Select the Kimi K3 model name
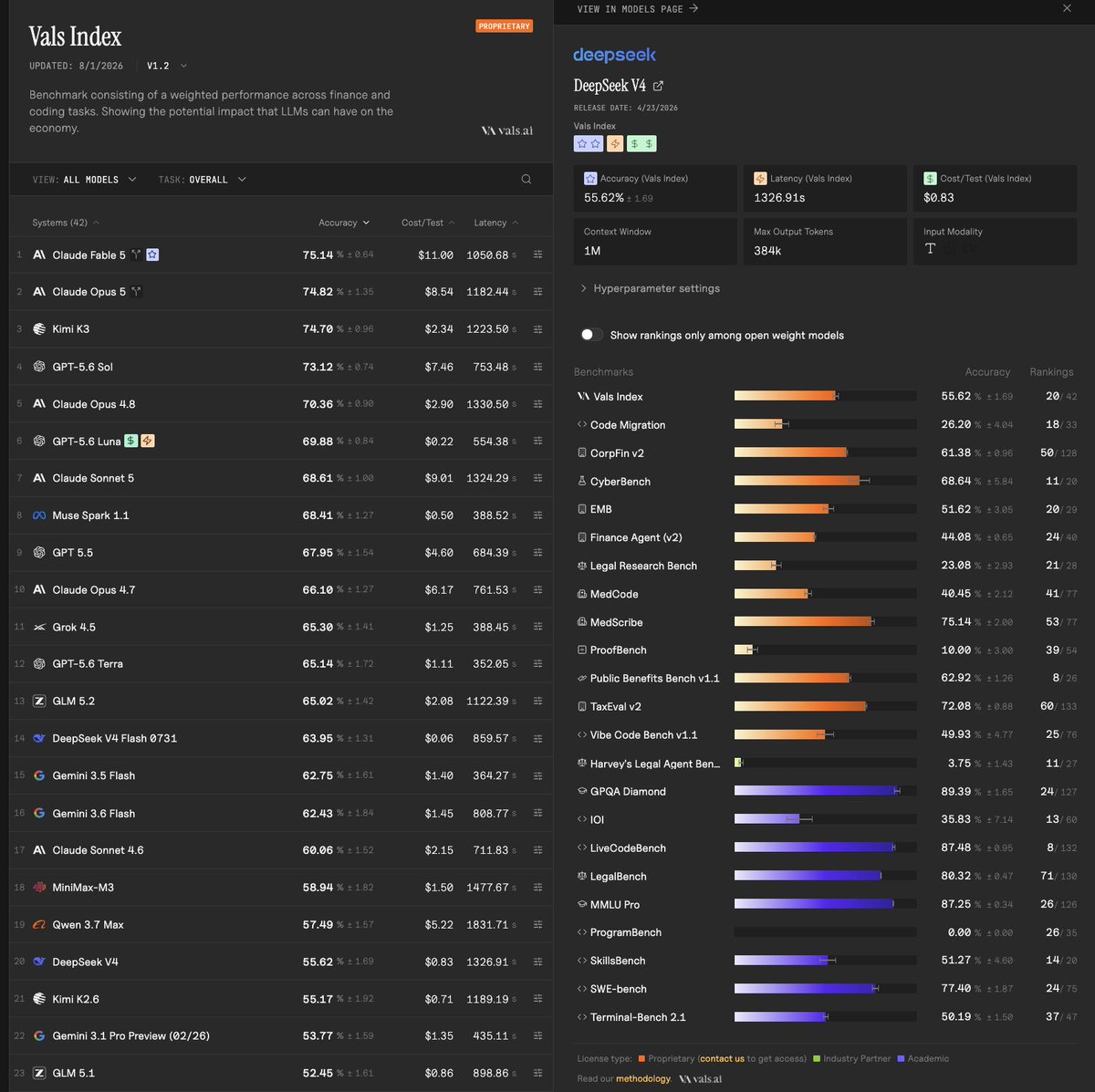The image size is (1095, 1092). coord(71,329)
